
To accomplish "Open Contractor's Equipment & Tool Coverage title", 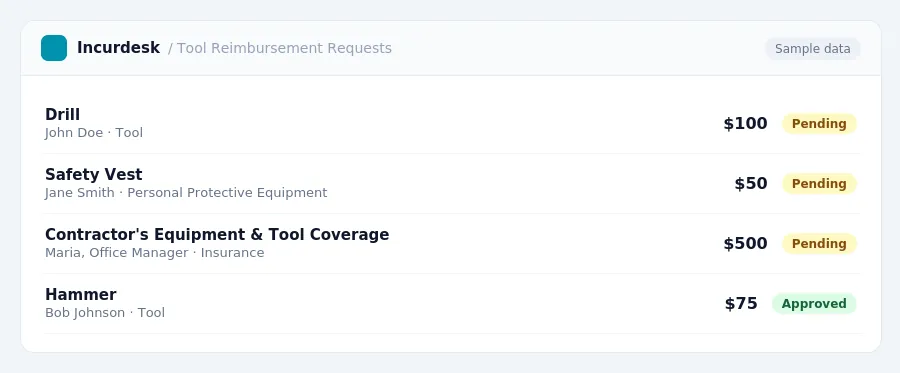I will tap(217, 234).
